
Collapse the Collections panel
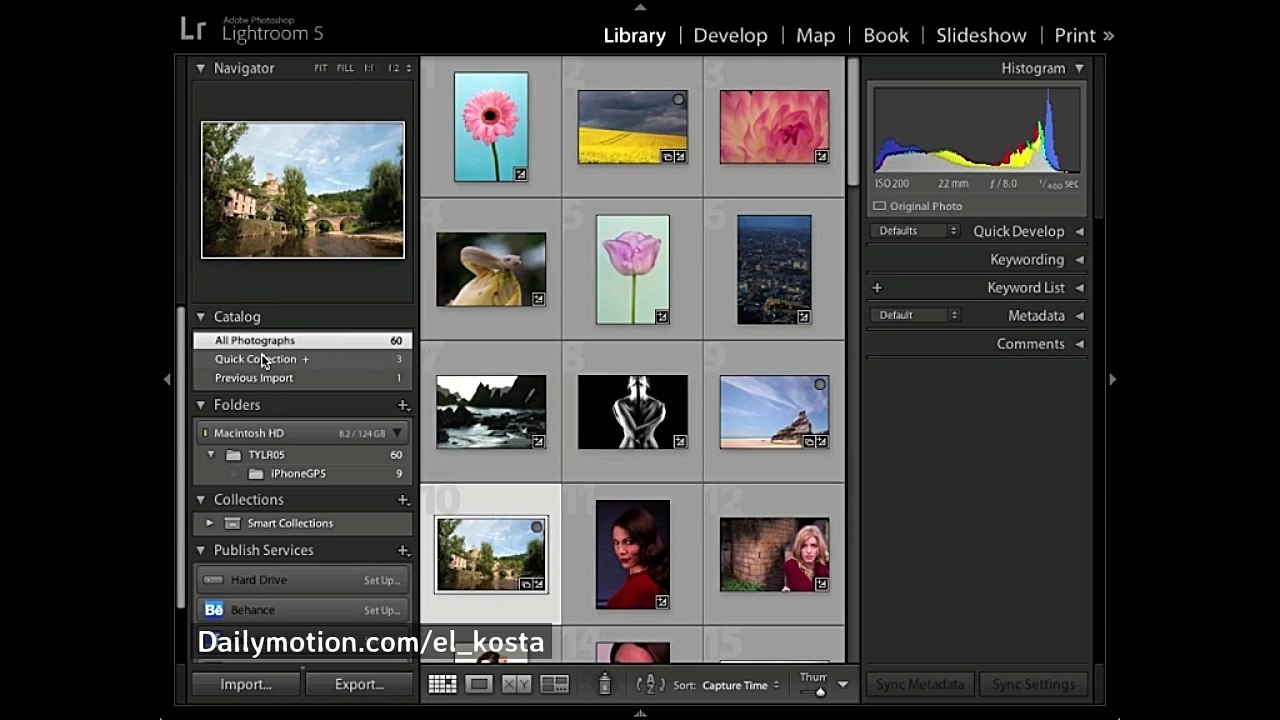coord(200,500)
